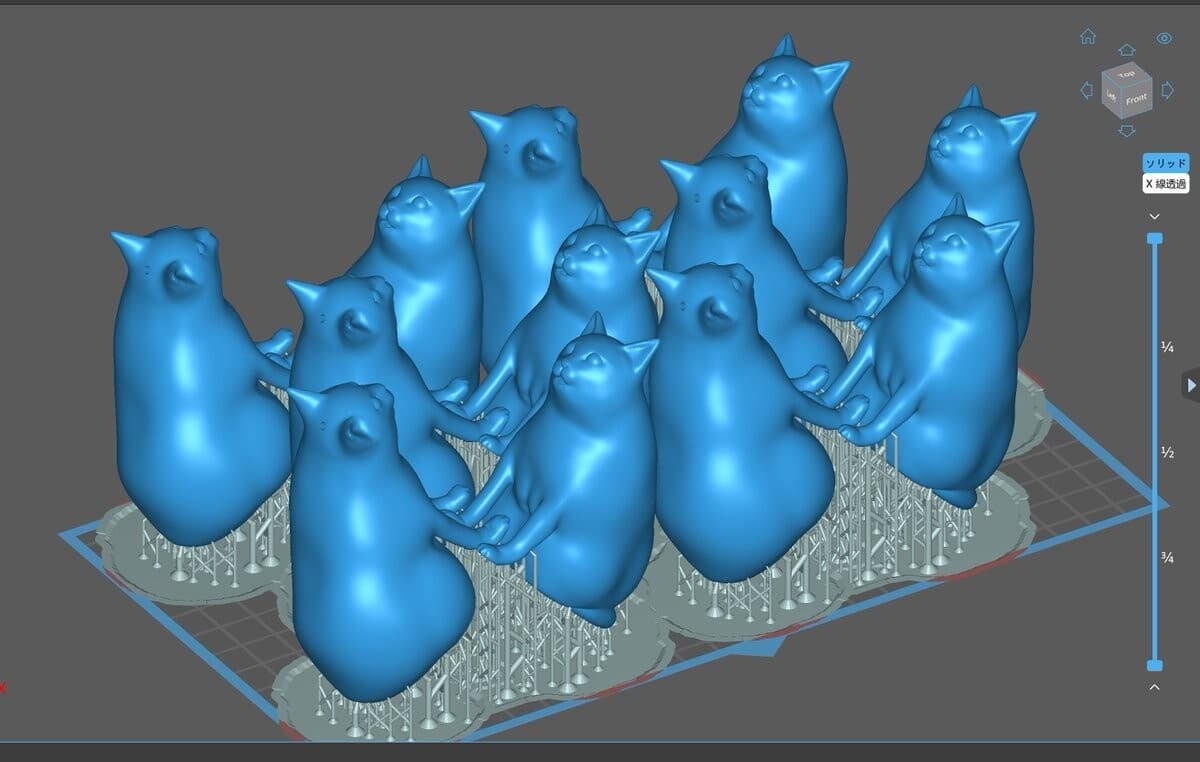Jump to the ¾ mark on slicer
The image size is (1200, 762).
[x=1167, y=558]
